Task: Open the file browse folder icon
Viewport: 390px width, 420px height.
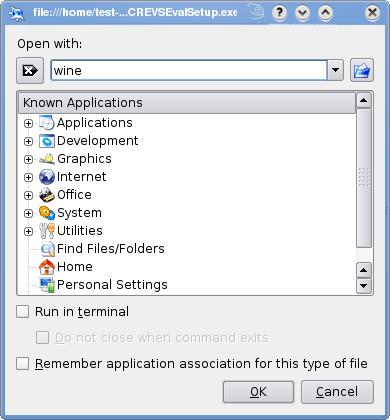Action: coord(362,70)
